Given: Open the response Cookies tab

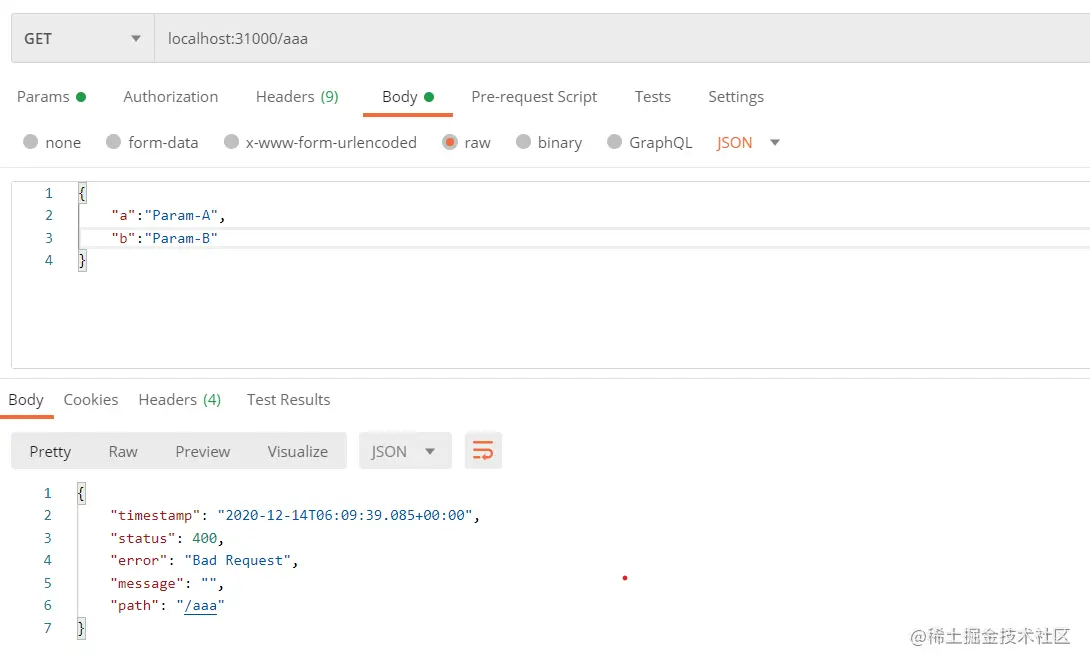Looking at the screenshot, I should [x=91, y=400].
